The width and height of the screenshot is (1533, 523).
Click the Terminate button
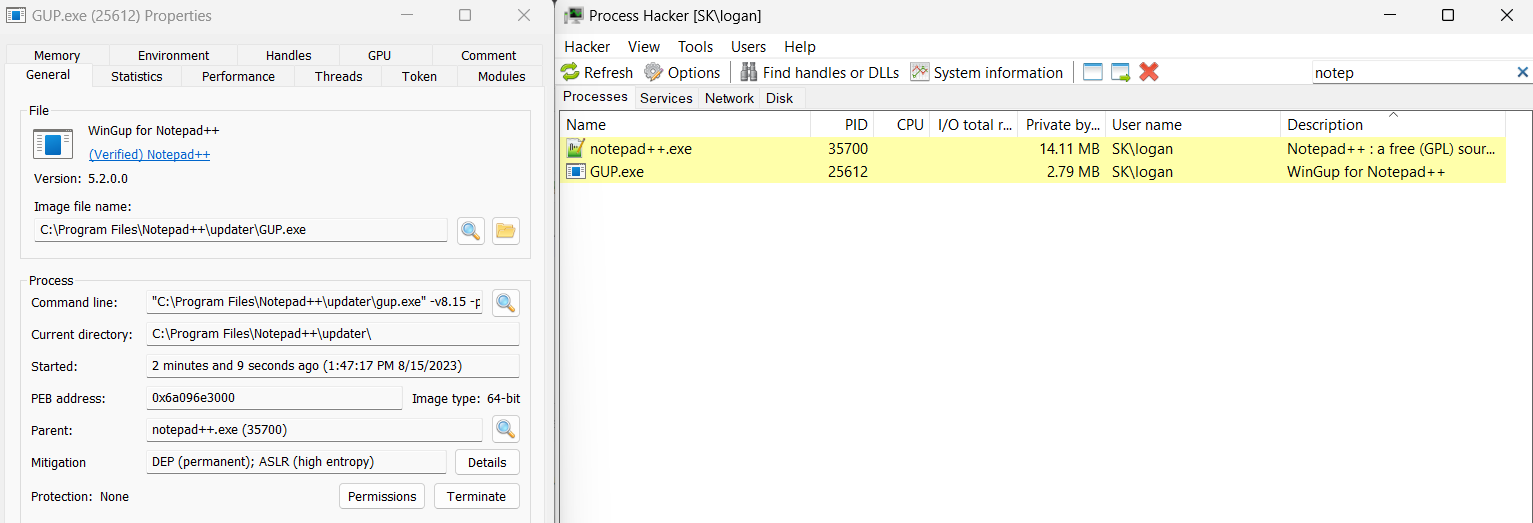click(477, 497)
